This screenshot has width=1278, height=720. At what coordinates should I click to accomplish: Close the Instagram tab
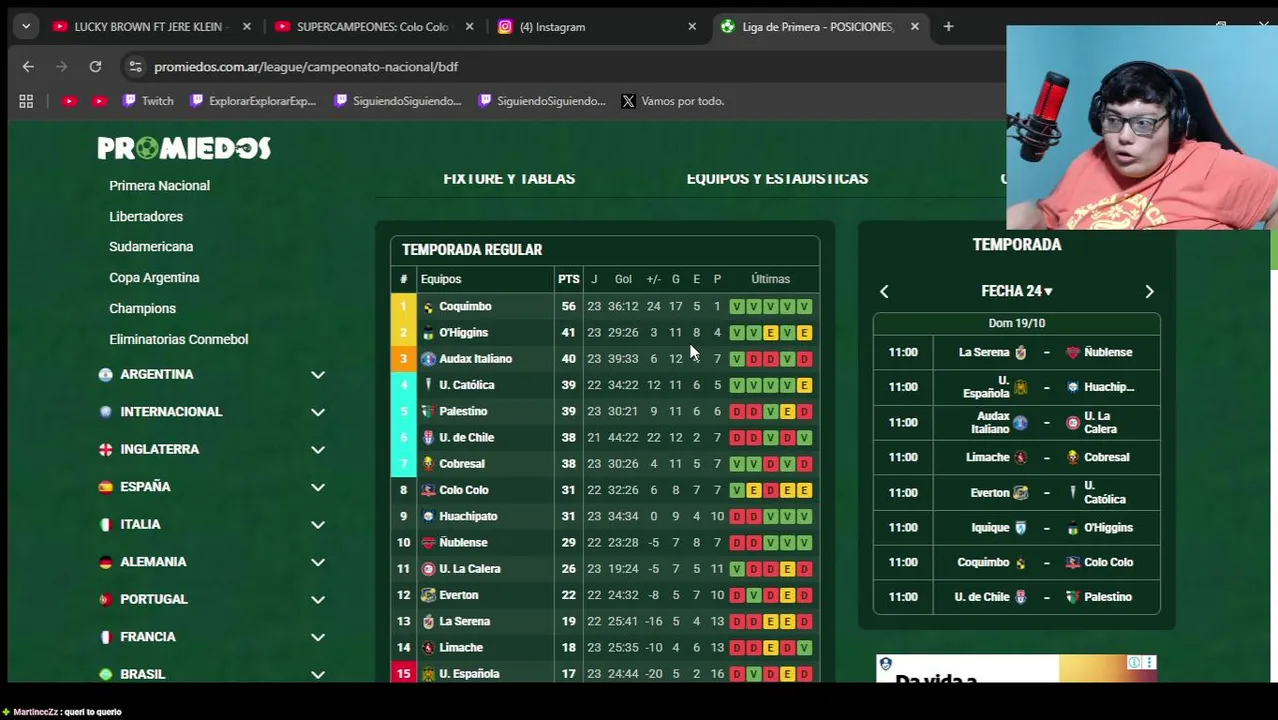click(x=692, y=27)
